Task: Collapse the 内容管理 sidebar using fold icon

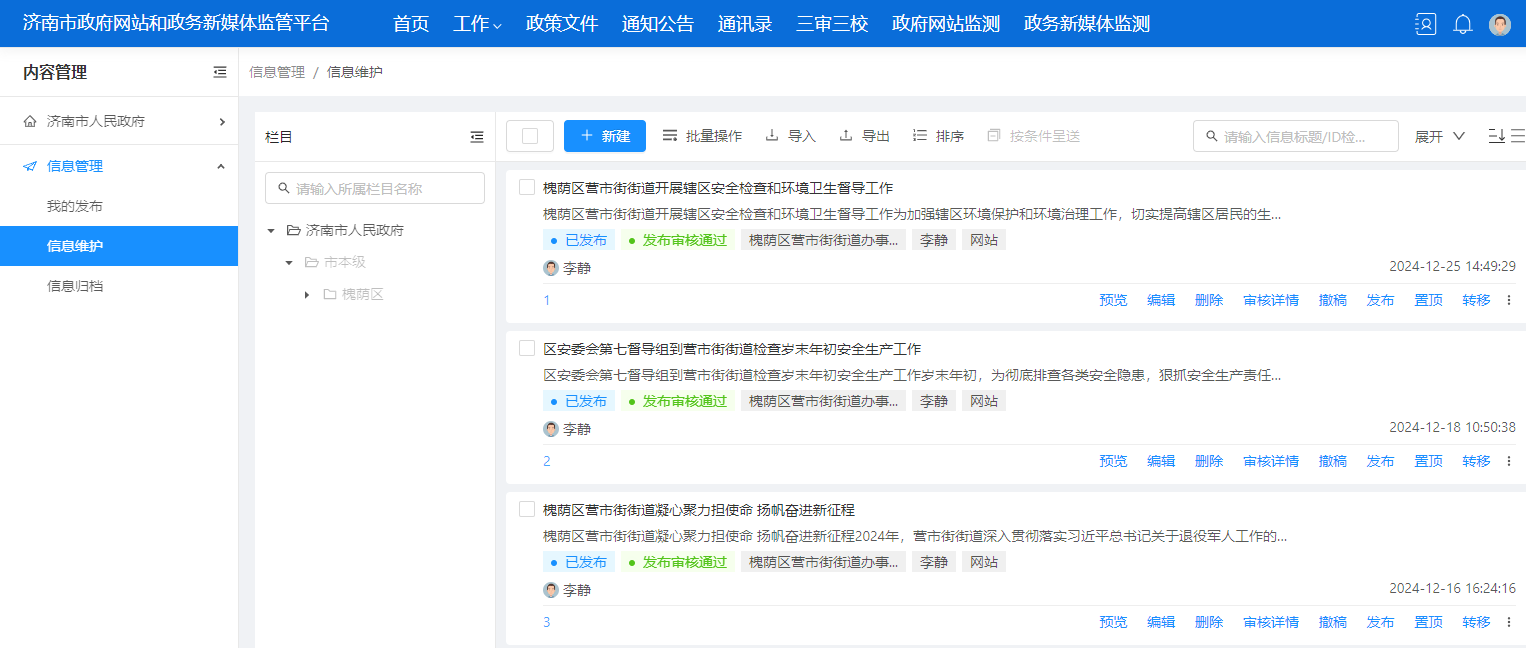Action: [220, 72]
